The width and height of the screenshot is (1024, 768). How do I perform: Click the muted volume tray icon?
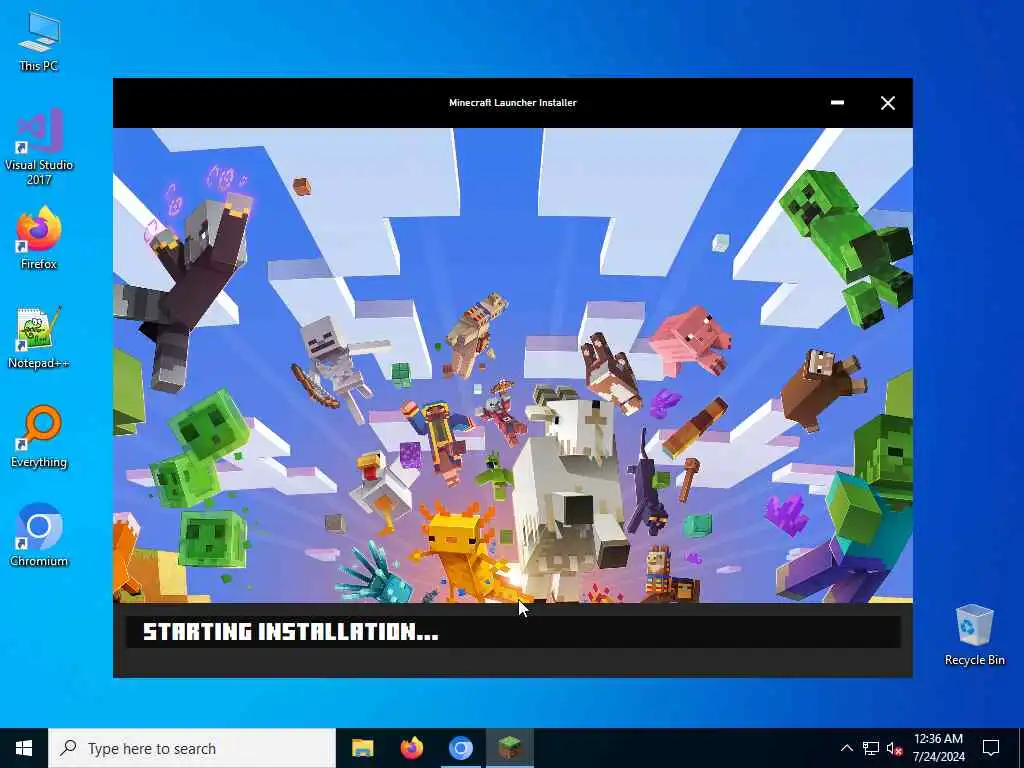(894, 748)
